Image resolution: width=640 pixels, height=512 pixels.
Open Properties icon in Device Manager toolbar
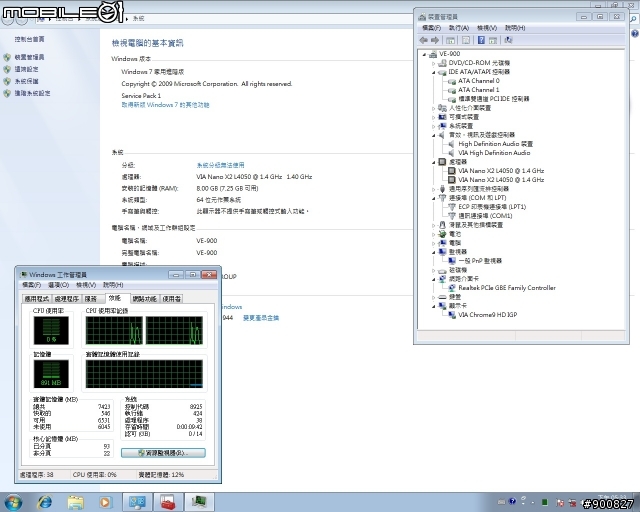(x=466, y=40)
